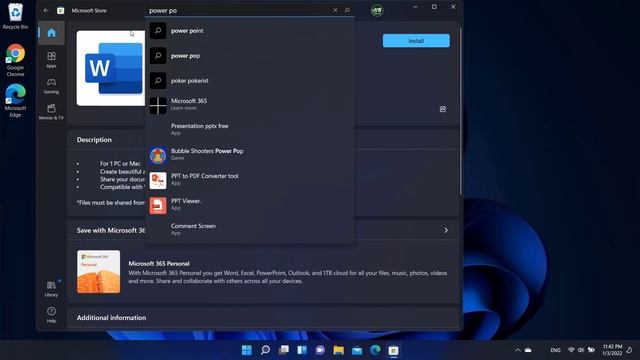640x360 pixels.
Task: Click the Microsoft 365 Personal title
Action: point(159,264)
